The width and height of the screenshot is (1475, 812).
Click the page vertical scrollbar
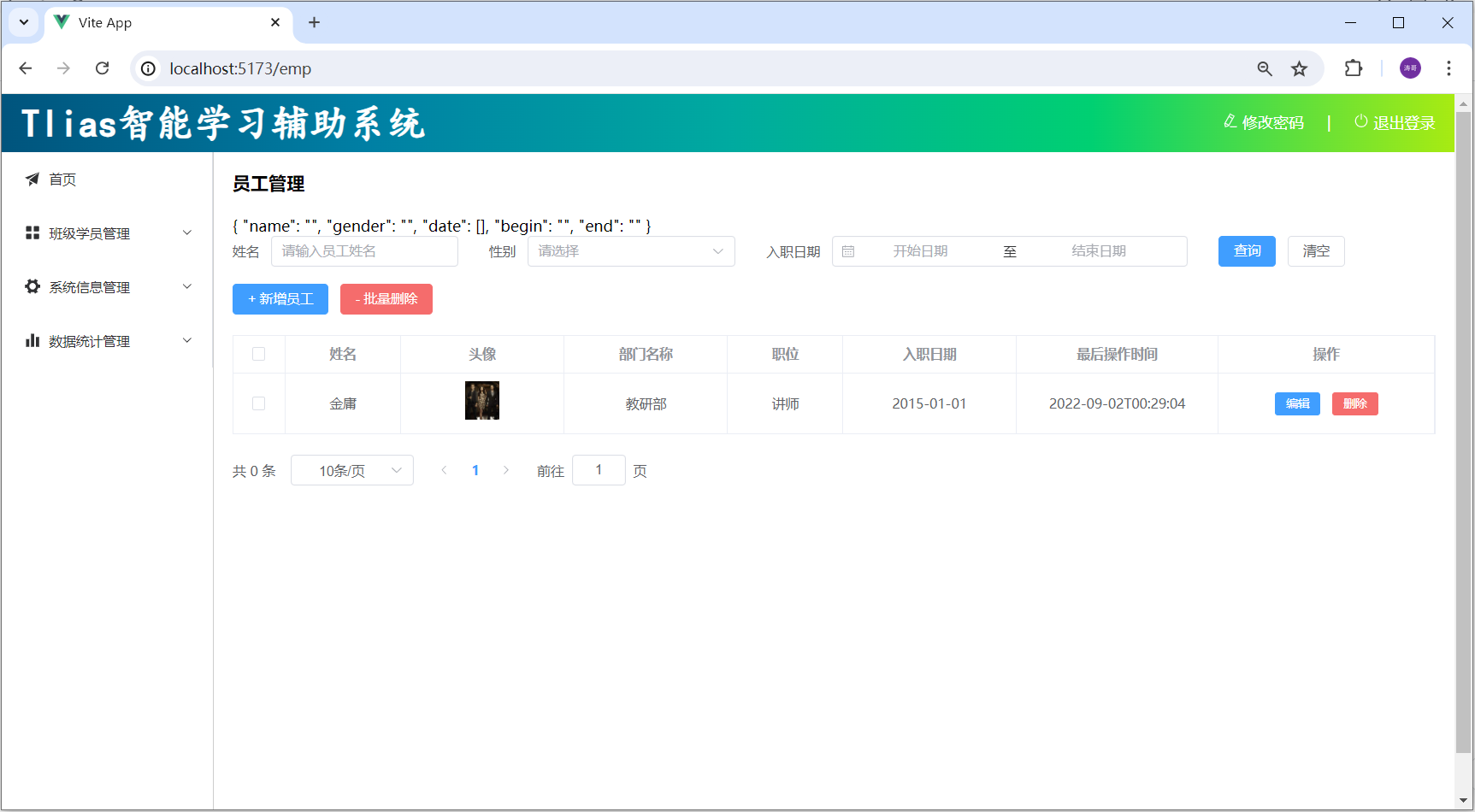point(1463,427)
